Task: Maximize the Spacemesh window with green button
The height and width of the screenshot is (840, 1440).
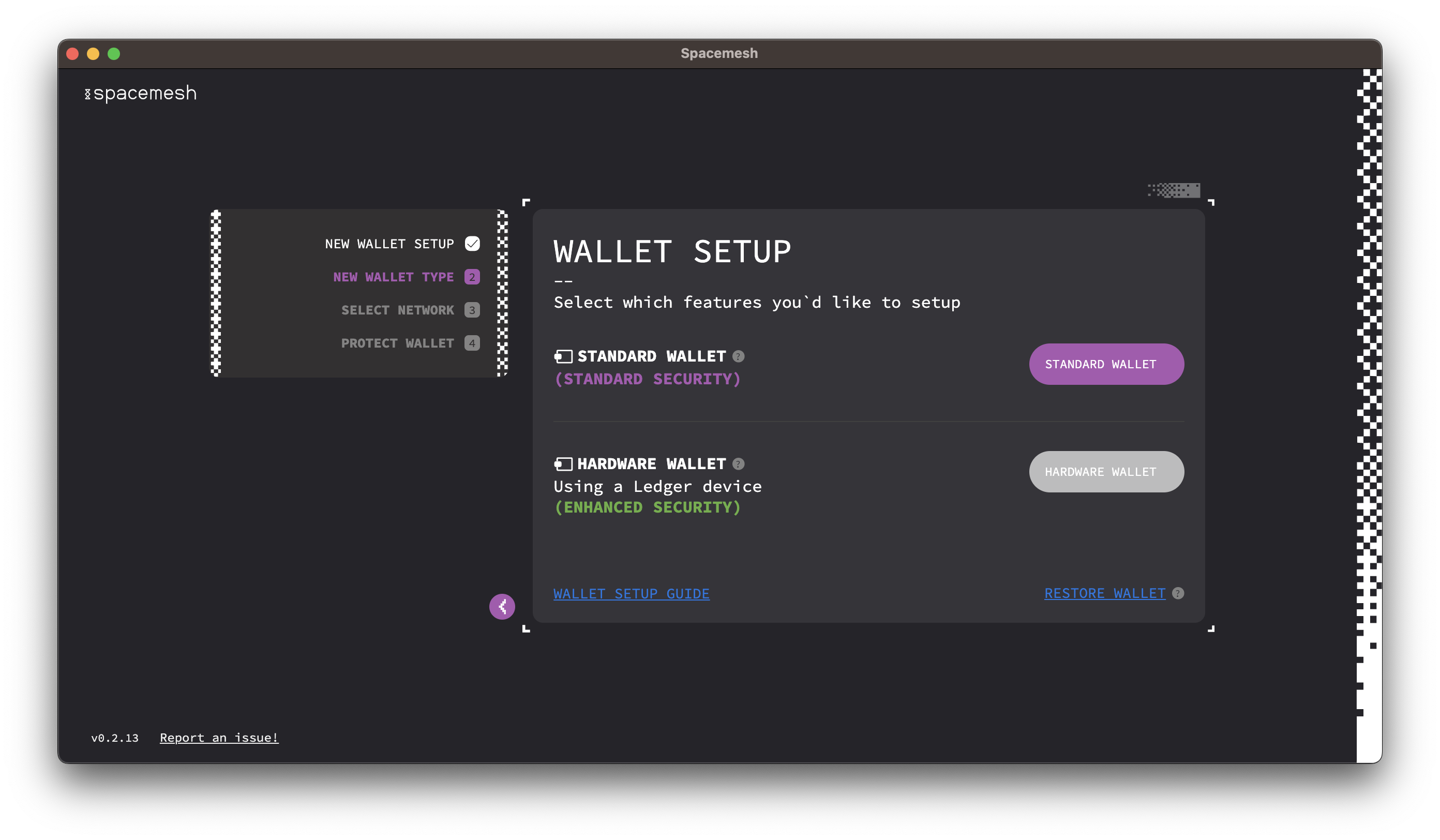Action: pos(114,54)
